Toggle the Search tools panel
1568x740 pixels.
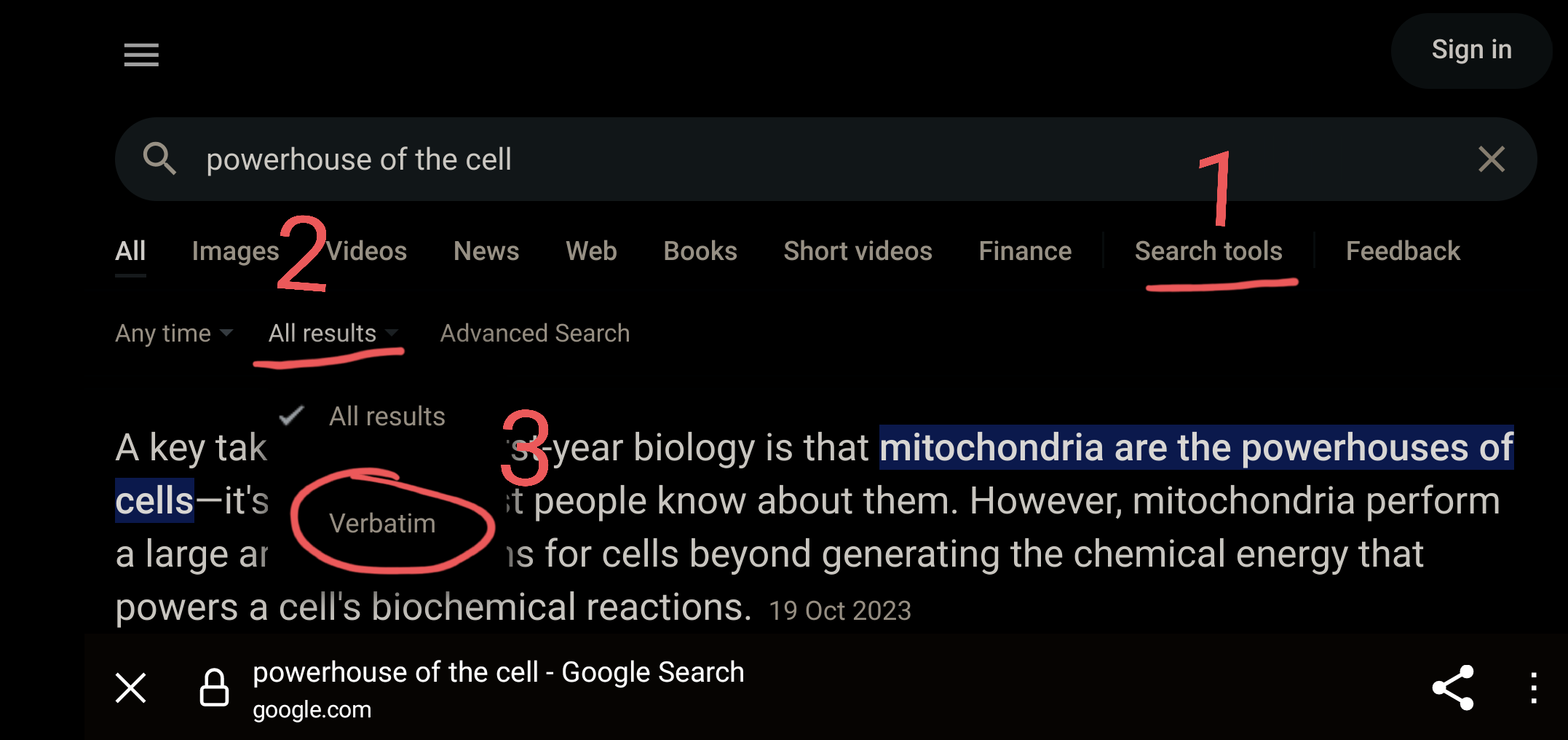click(x=1208, y=251)
